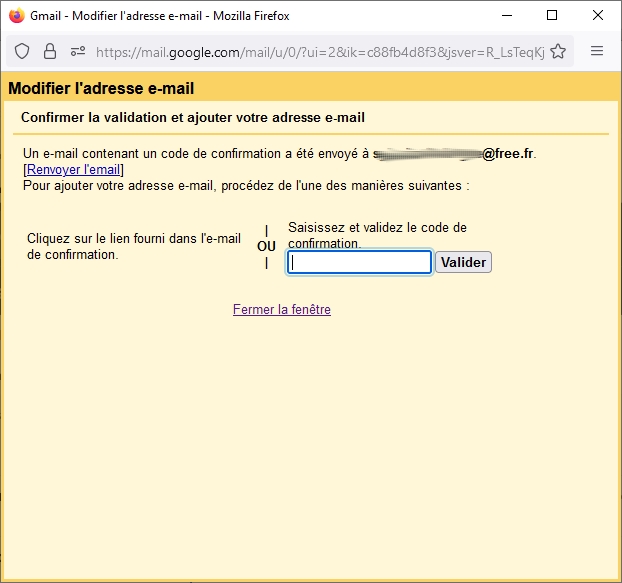The image size is (622, 583).
Task: Maximize the Firefox window
Action: pyautogui.click(x=552, y=15)
